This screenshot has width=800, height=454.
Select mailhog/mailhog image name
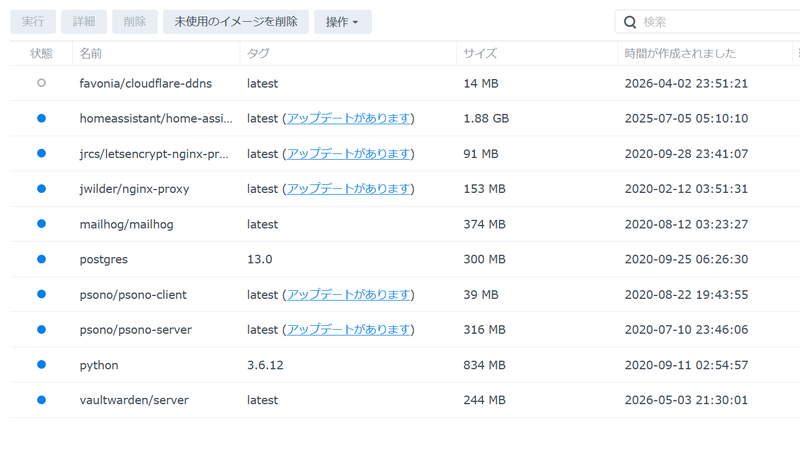pyautogui.click(x=126, y=224)
